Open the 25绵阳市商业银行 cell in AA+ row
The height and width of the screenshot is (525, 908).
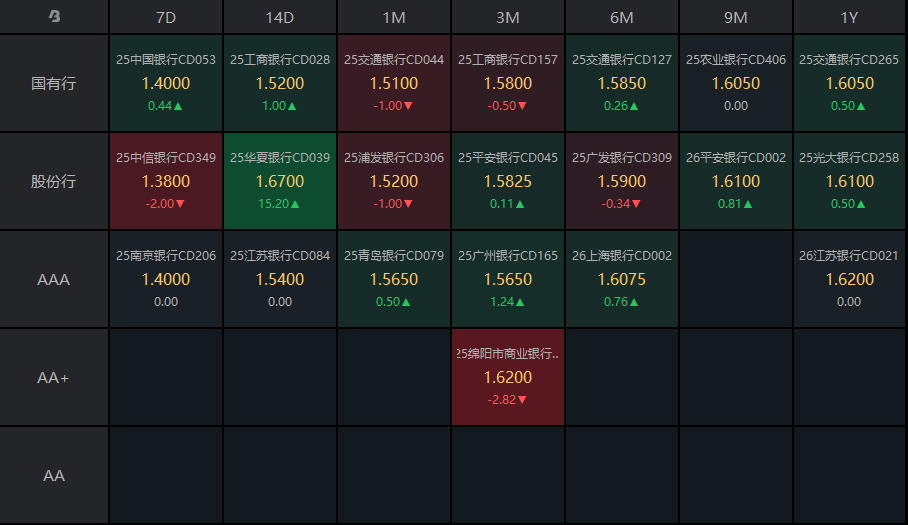(x=508, y=377)
